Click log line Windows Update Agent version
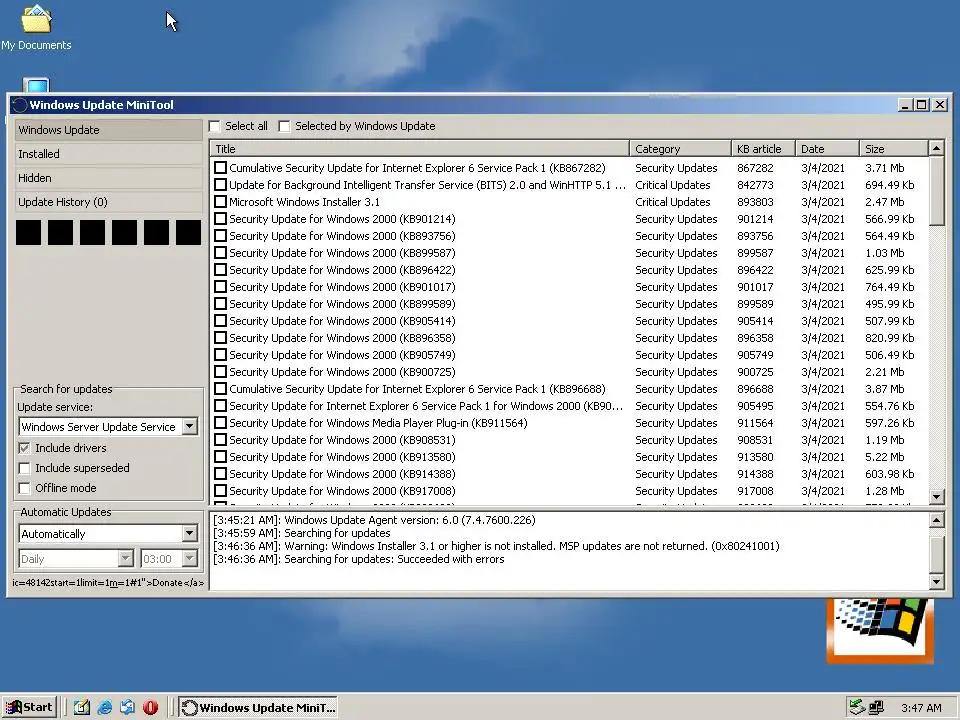Screen dimensions: 960x720 click(x=374, y=520)
